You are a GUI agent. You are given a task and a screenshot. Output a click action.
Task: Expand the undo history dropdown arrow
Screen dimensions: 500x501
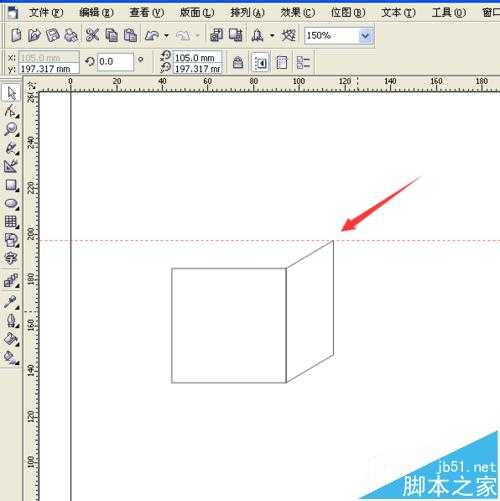click(x=166, y=35)
